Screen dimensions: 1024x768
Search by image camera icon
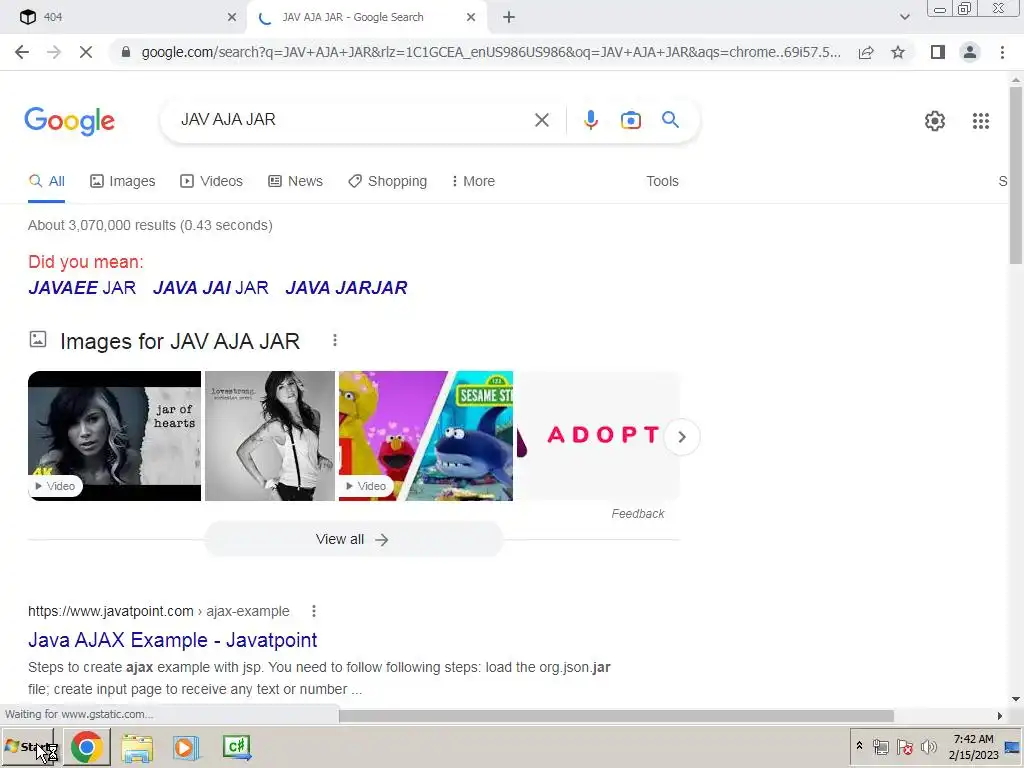pyautogui.click(x=630, y=120)
